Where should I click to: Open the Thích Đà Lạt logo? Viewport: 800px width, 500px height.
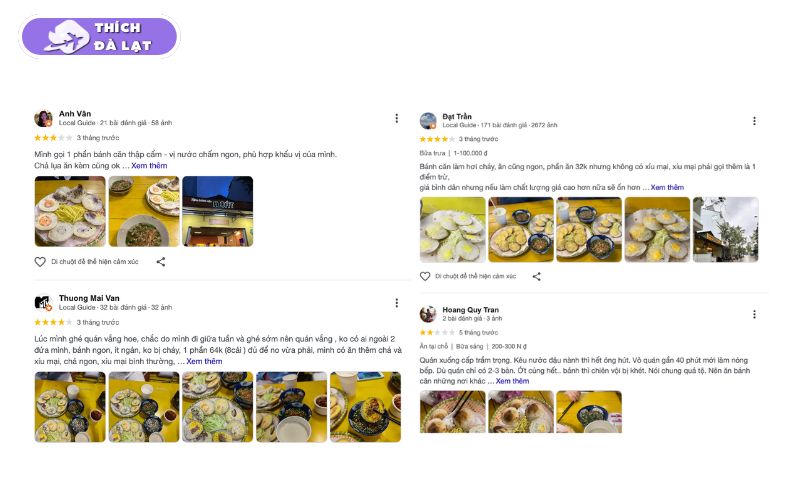99,36
